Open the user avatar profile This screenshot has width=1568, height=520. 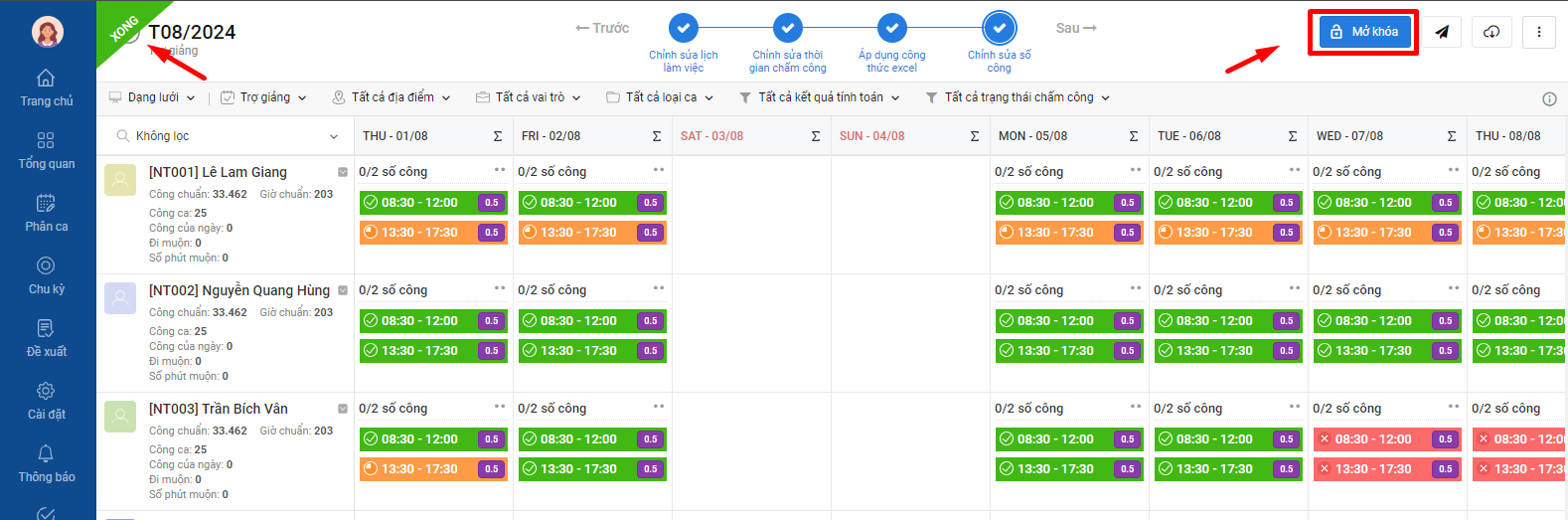click(x=47, y=32)
